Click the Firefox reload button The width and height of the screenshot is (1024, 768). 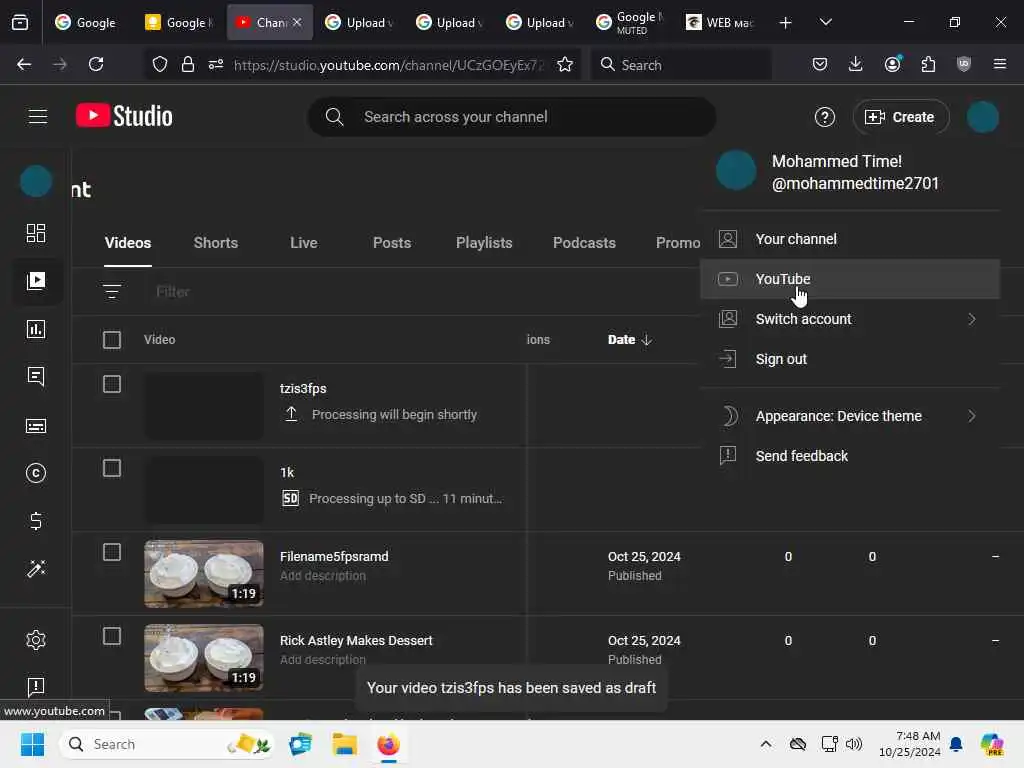click(x=96, y=64)
